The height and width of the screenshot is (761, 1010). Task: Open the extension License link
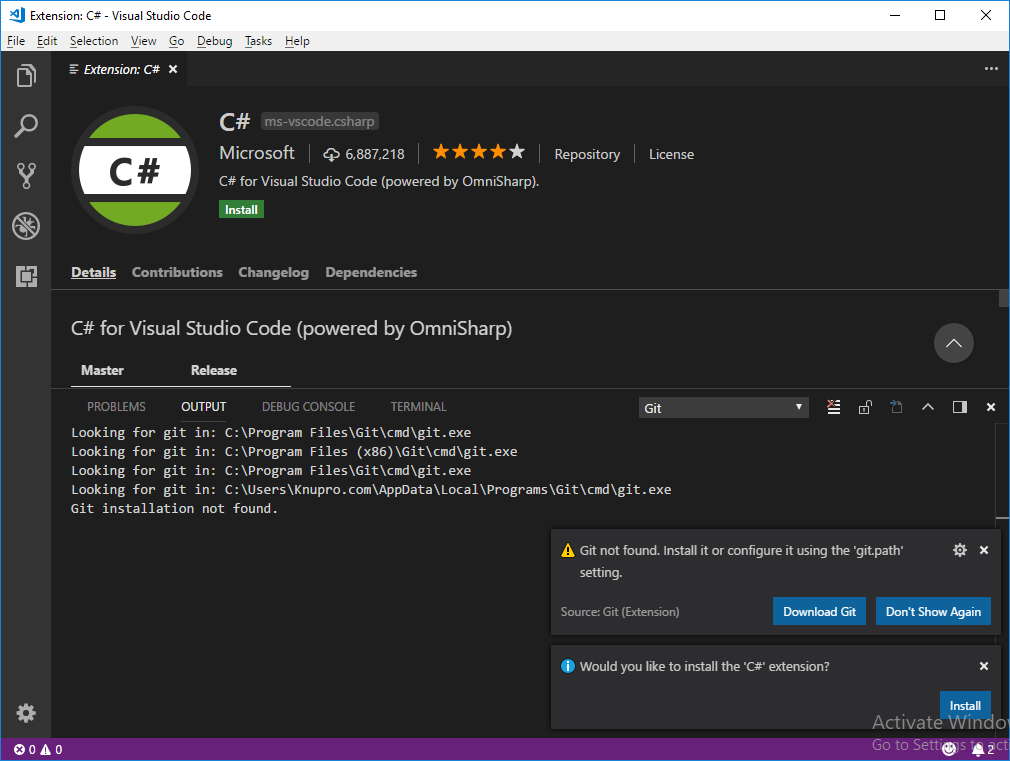(x=671, y=154)
